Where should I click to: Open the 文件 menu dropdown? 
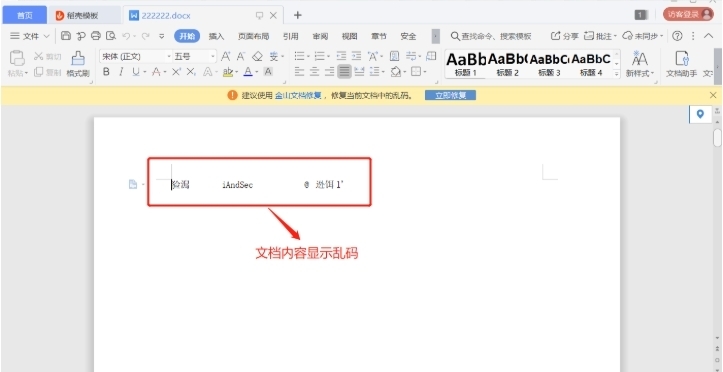click(x=30, y=36)
